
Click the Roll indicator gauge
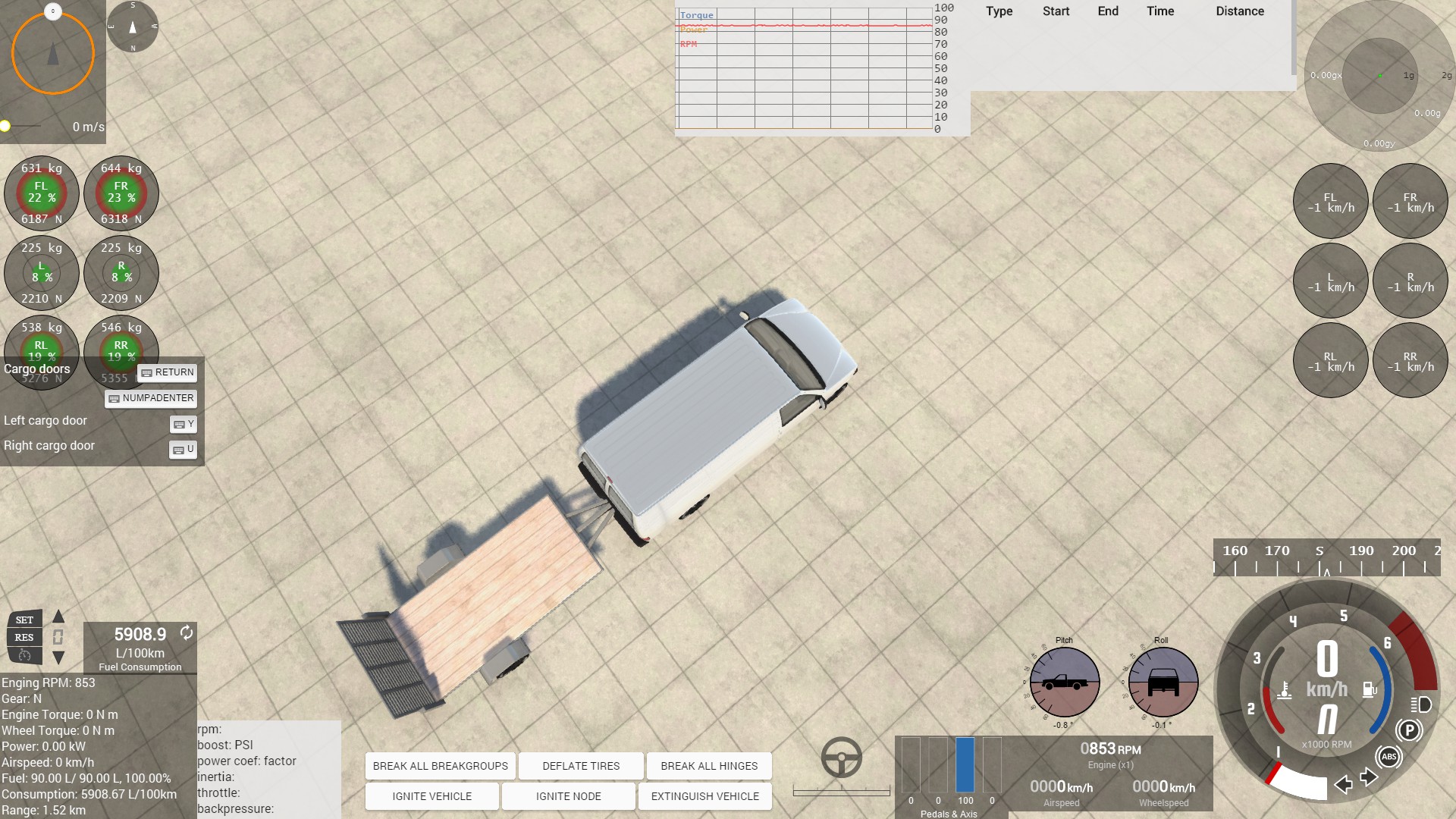tap(1163, 682)
